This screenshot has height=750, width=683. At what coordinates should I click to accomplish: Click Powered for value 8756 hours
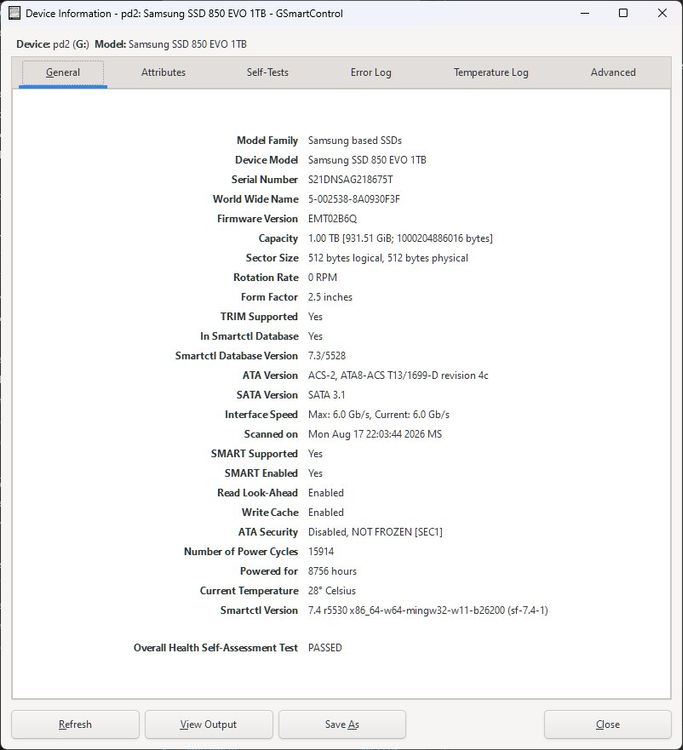click(332, 572)
